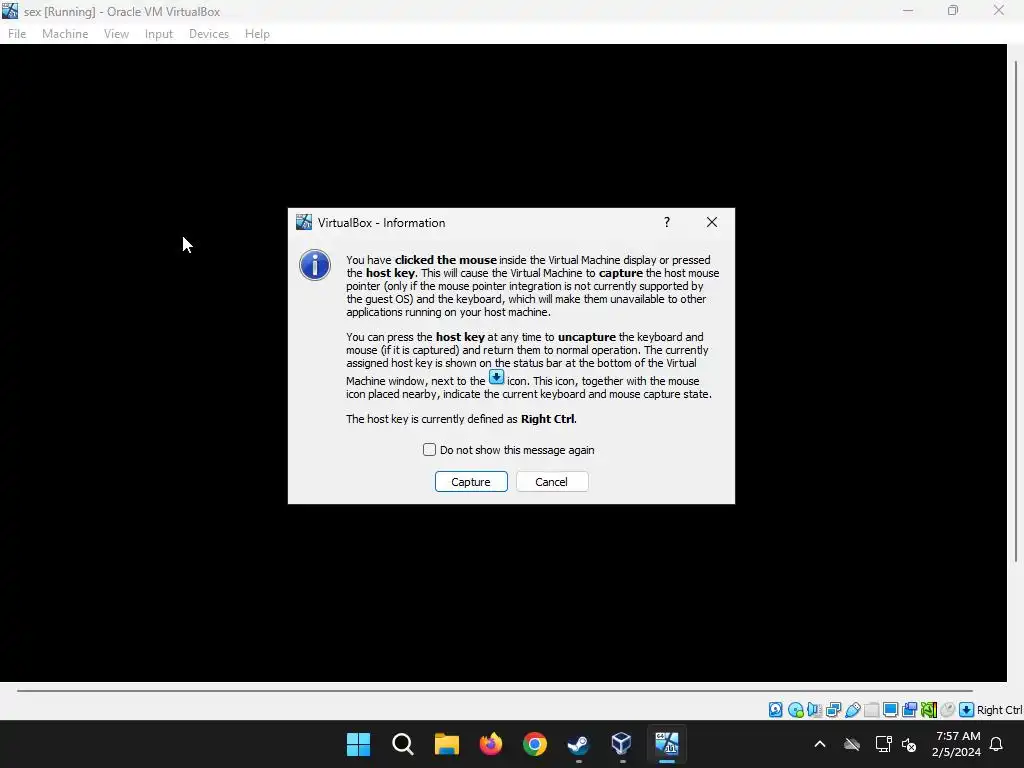1024x768 pixels.
Task: Click the help question mark in dialog
Action: coord(667,222)
